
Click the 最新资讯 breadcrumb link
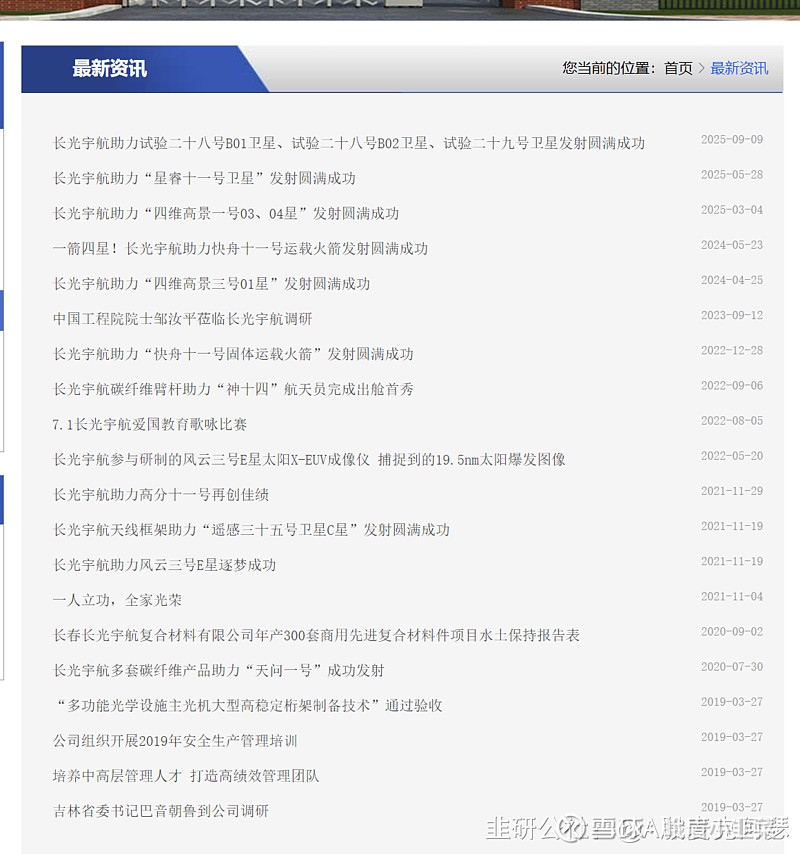click(x=739, y=69)
